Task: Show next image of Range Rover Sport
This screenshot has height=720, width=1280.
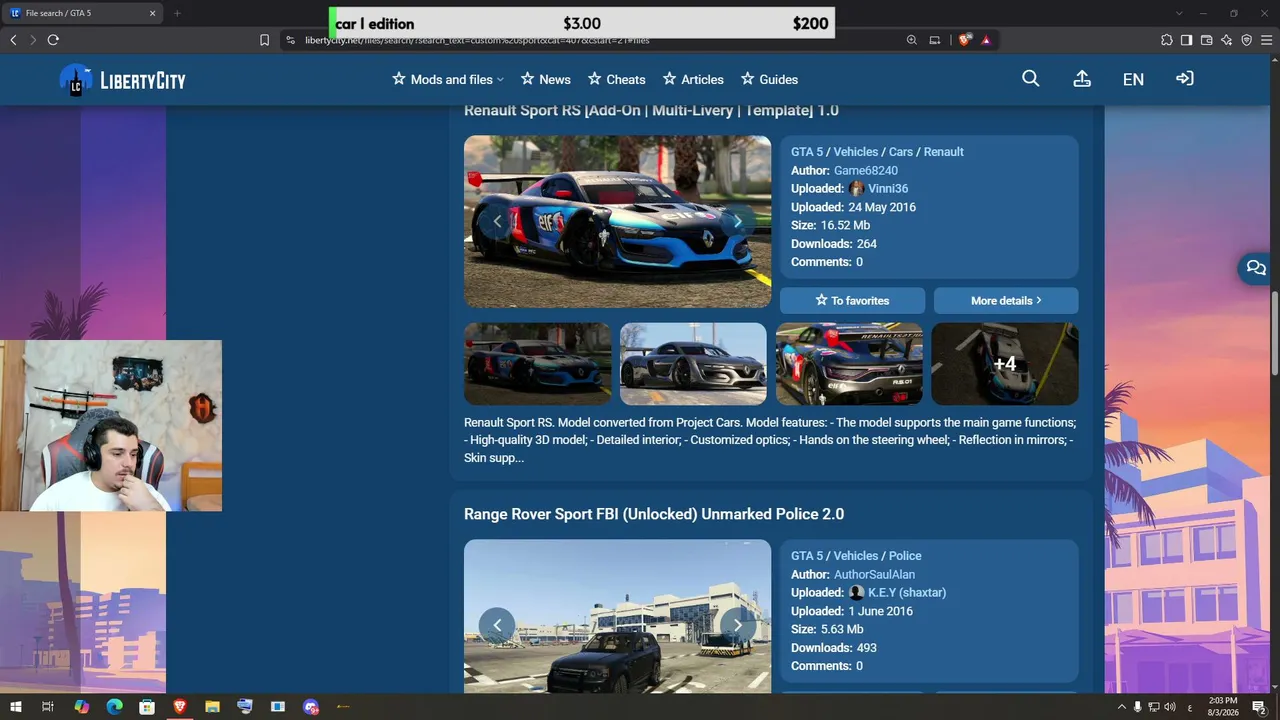Action: click(x=738, y=625)
